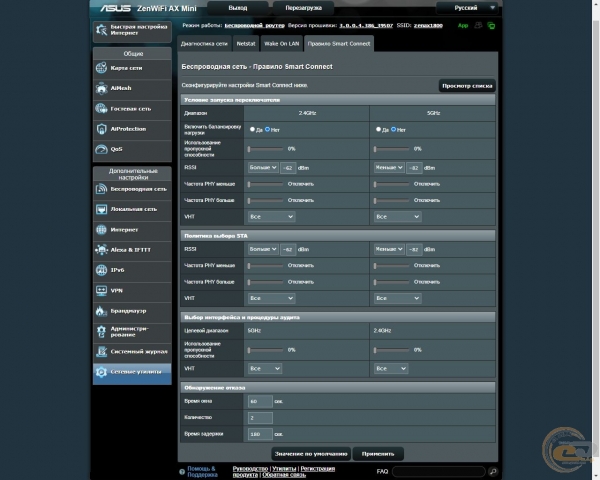Click the Administration (Администрирование) gear icon
The height and width of the screenshot is (480, 600).
pos(101,331)
